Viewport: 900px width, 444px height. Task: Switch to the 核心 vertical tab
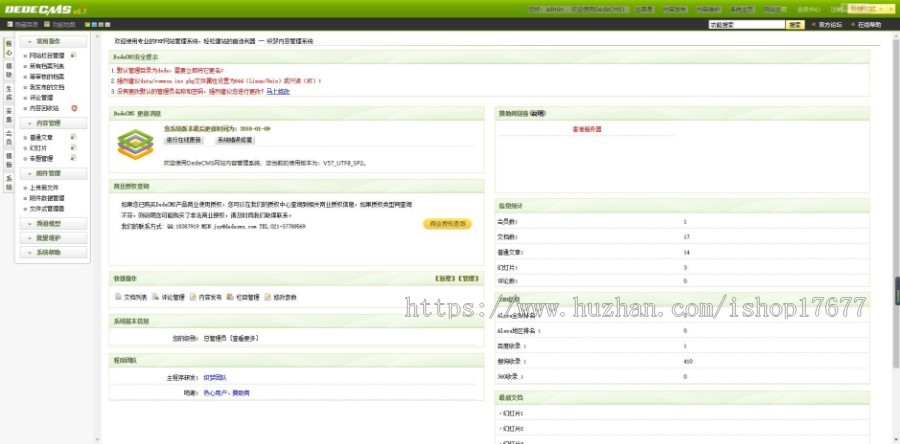tap(9, 48)
